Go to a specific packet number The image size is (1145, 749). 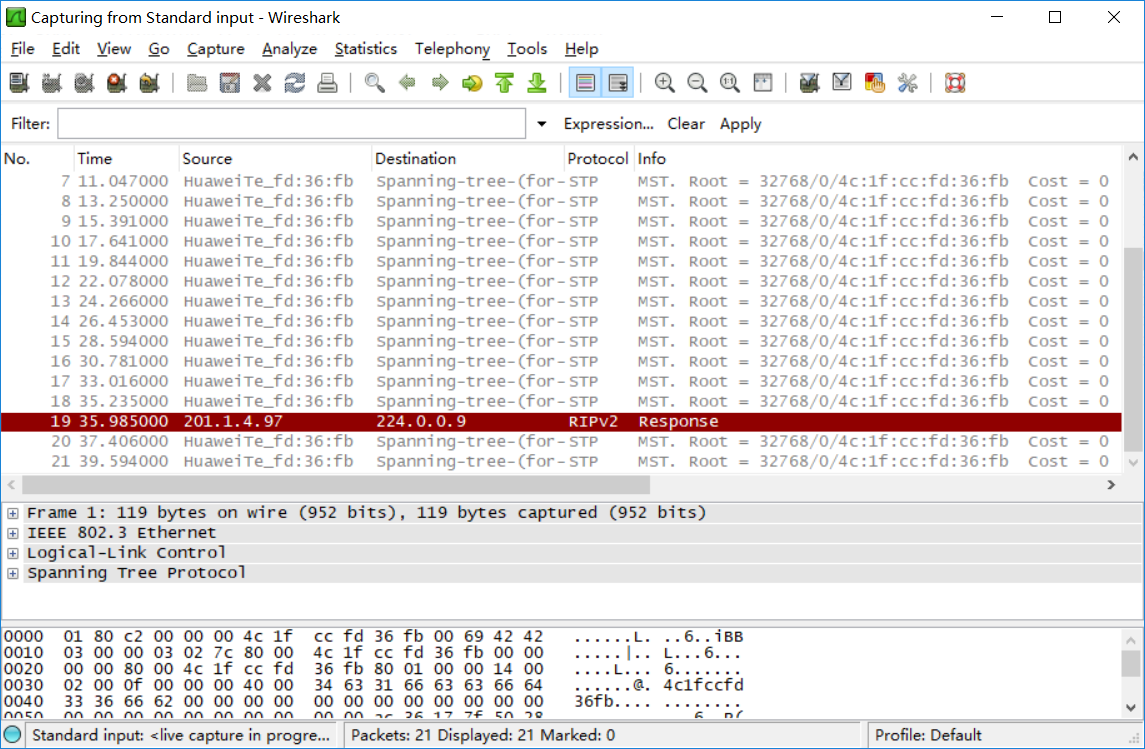[x=472, y=82]
